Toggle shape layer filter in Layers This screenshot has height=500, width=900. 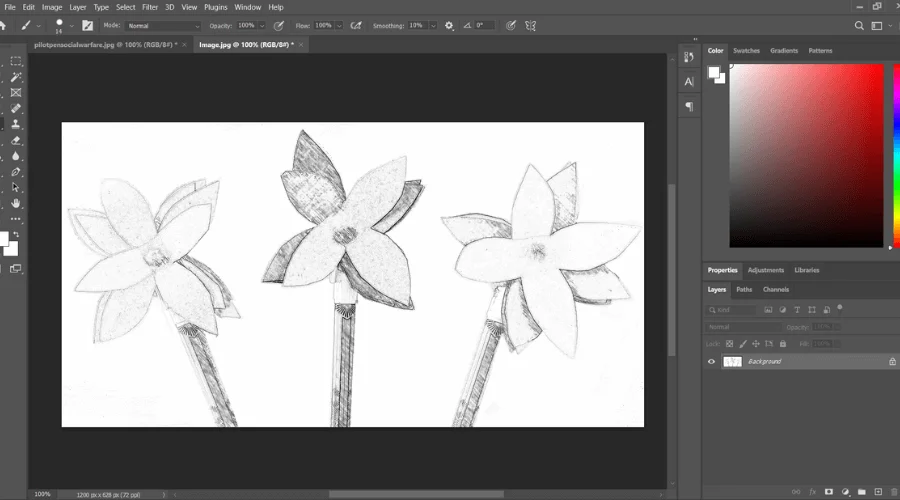coord(812,309)
